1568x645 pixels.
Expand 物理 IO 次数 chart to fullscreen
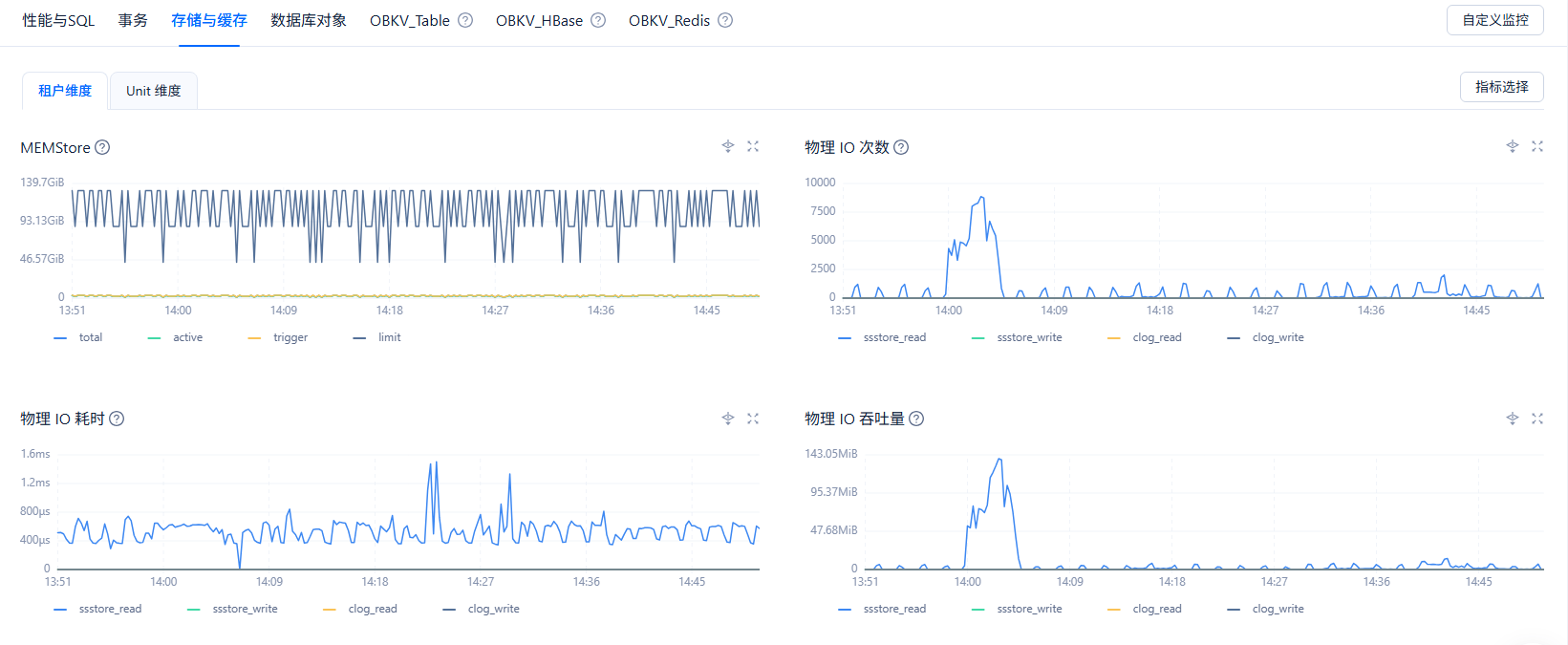coord(1537,146)
